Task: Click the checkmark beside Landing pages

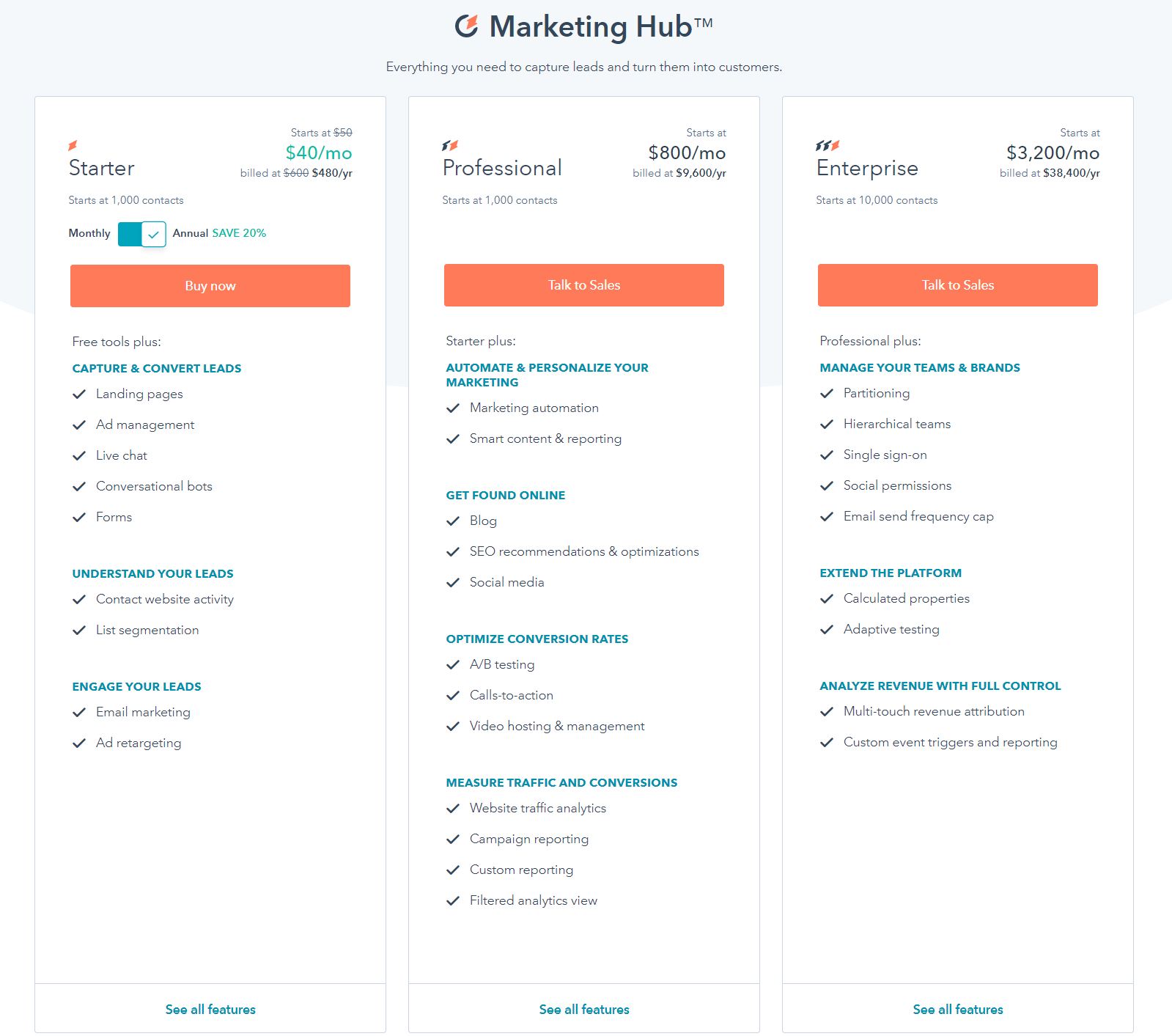Action: [x=79, y=394]
